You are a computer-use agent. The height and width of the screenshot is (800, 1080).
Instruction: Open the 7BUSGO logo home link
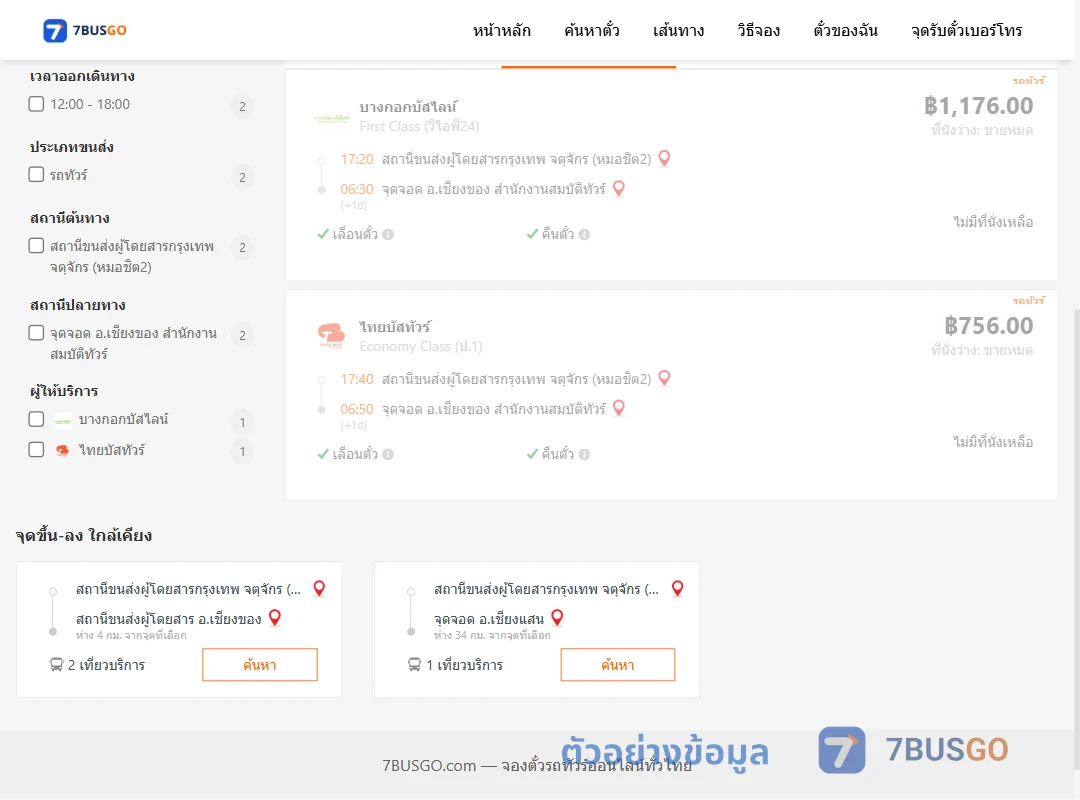click(x=85, y=30)
